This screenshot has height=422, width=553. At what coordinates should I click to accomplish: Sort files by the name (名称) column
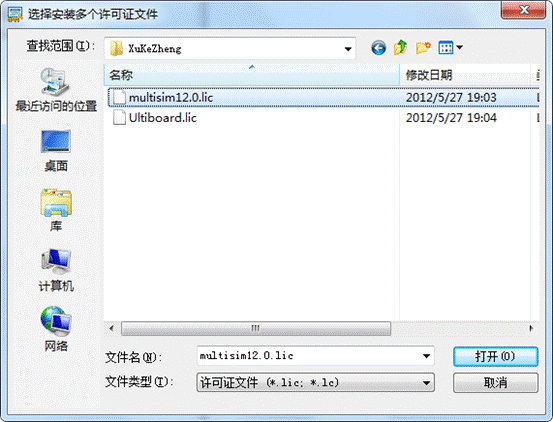click(x=251, y=75)
